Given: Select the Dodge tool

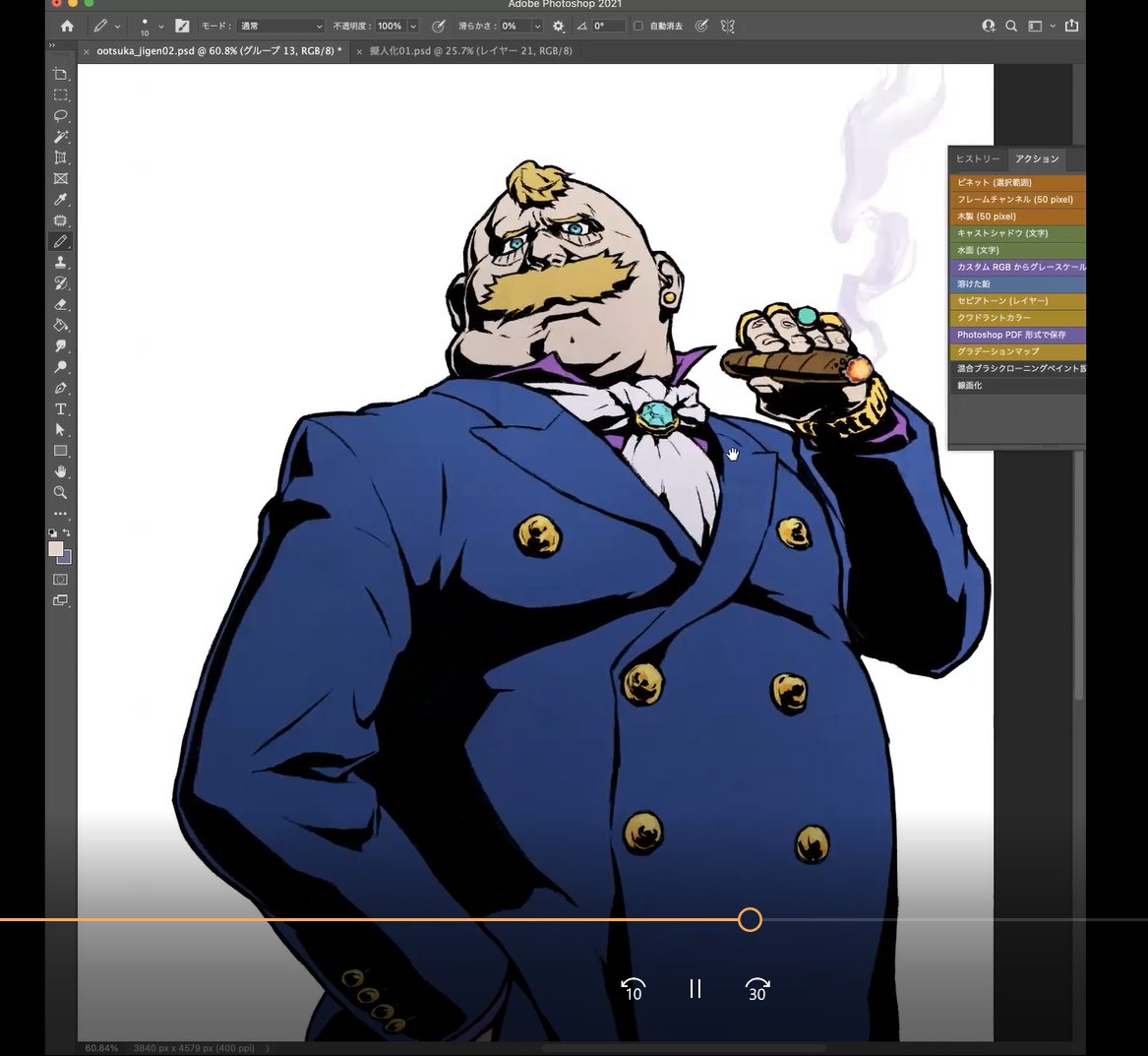Looking at the screenshot, I should click(61, 367).
